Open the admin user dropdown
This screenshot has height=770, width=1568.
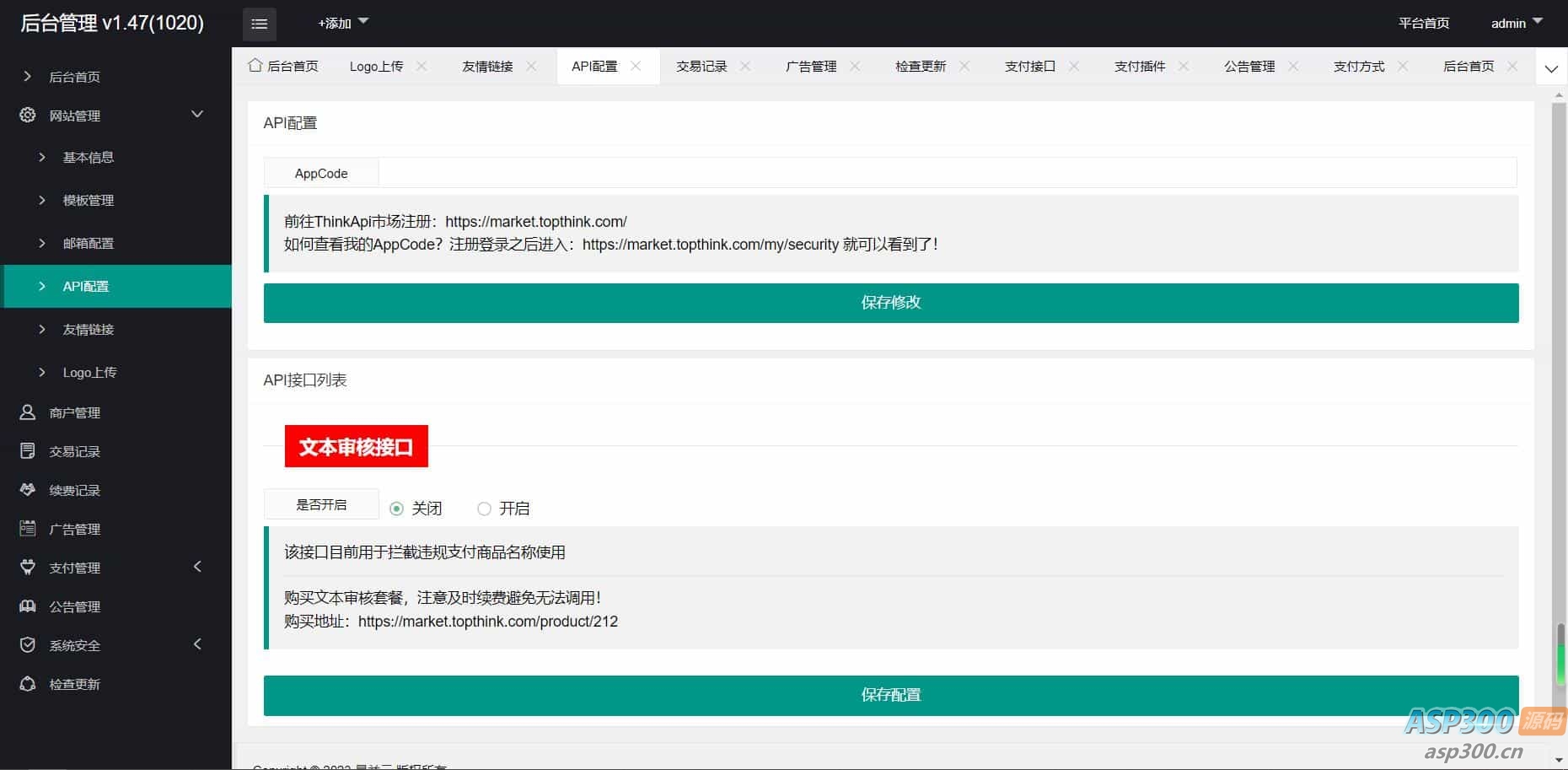coord(1516,23)
